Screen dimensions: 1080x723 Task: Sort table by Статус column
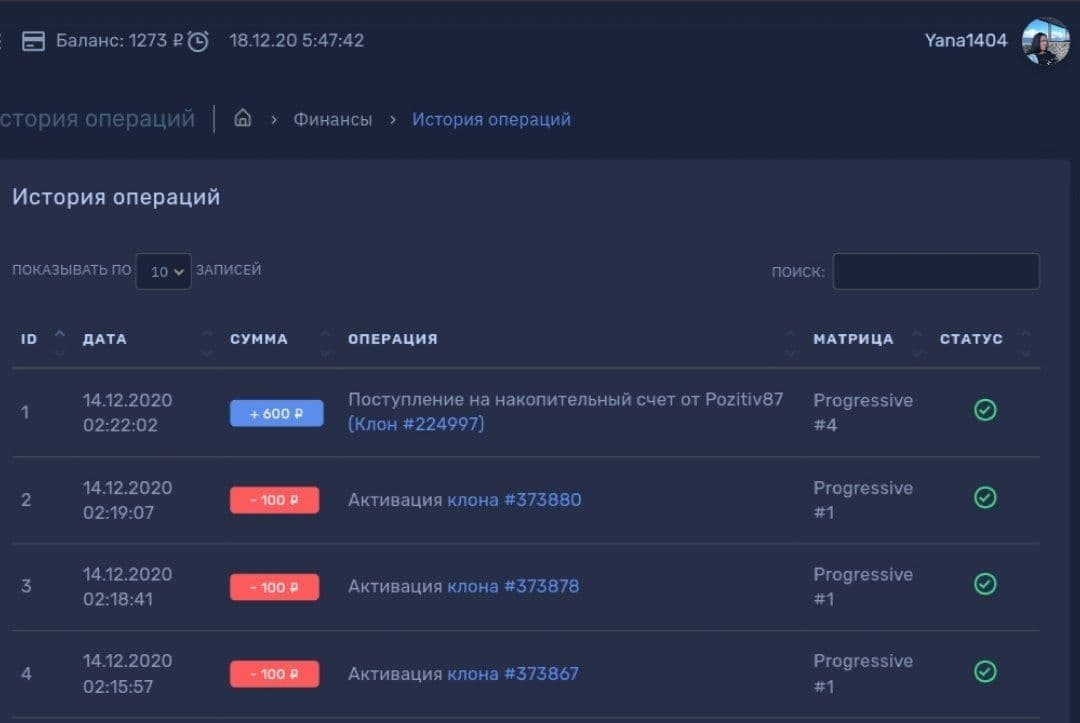(971, 339)
